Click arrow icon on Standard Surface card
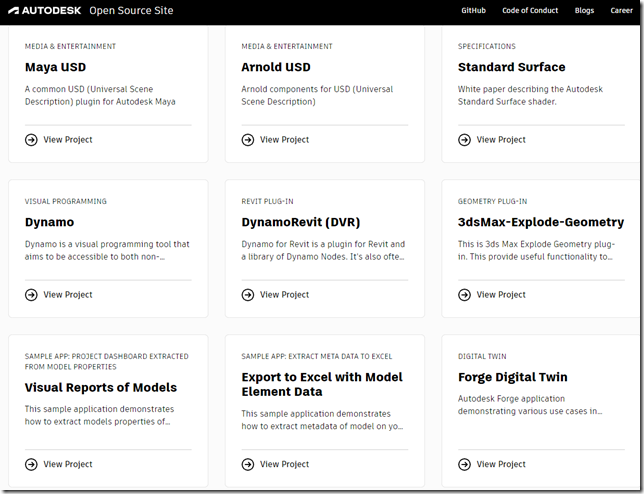The image size is (644, 494). click(x=465, y=140)
